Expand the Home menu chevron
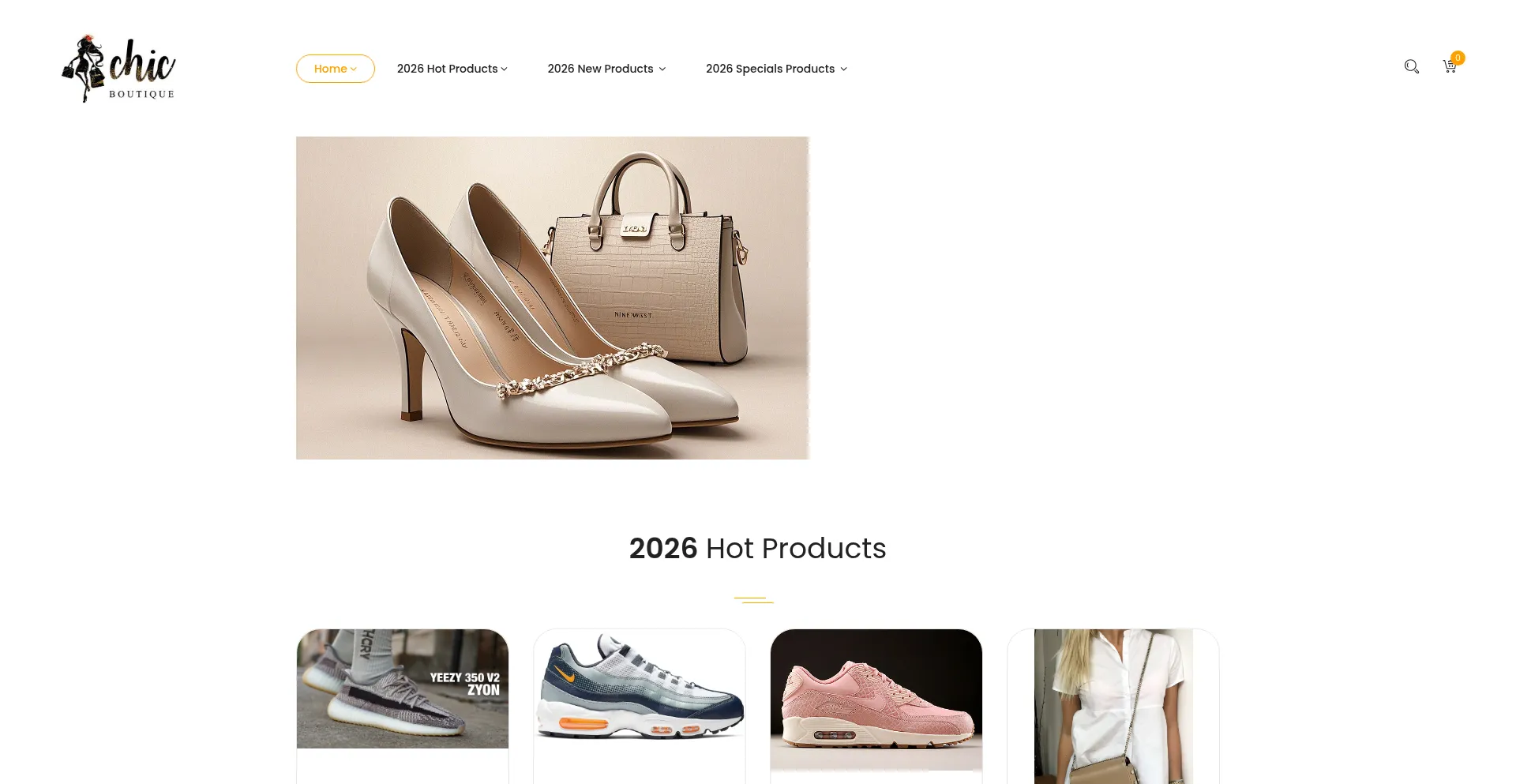 (x=354, y=69)
